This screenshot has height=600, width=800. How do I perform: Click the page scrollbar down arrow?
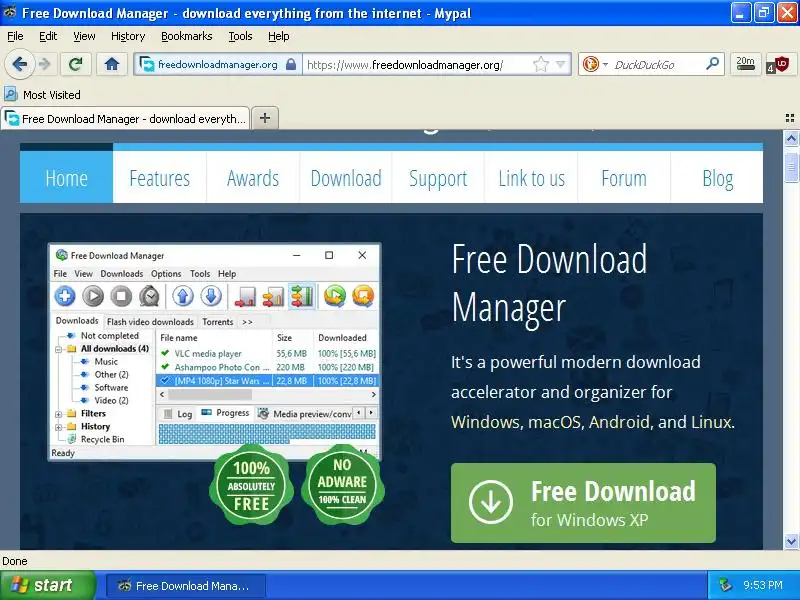tap(791, 541)
